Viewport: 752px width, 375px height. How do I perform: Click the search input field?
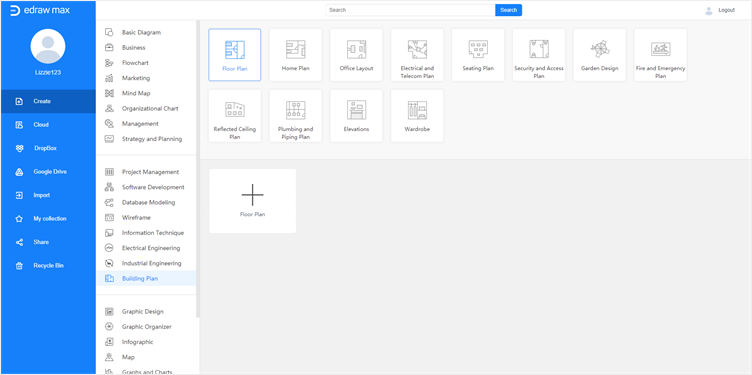click(x=411, y=10)
